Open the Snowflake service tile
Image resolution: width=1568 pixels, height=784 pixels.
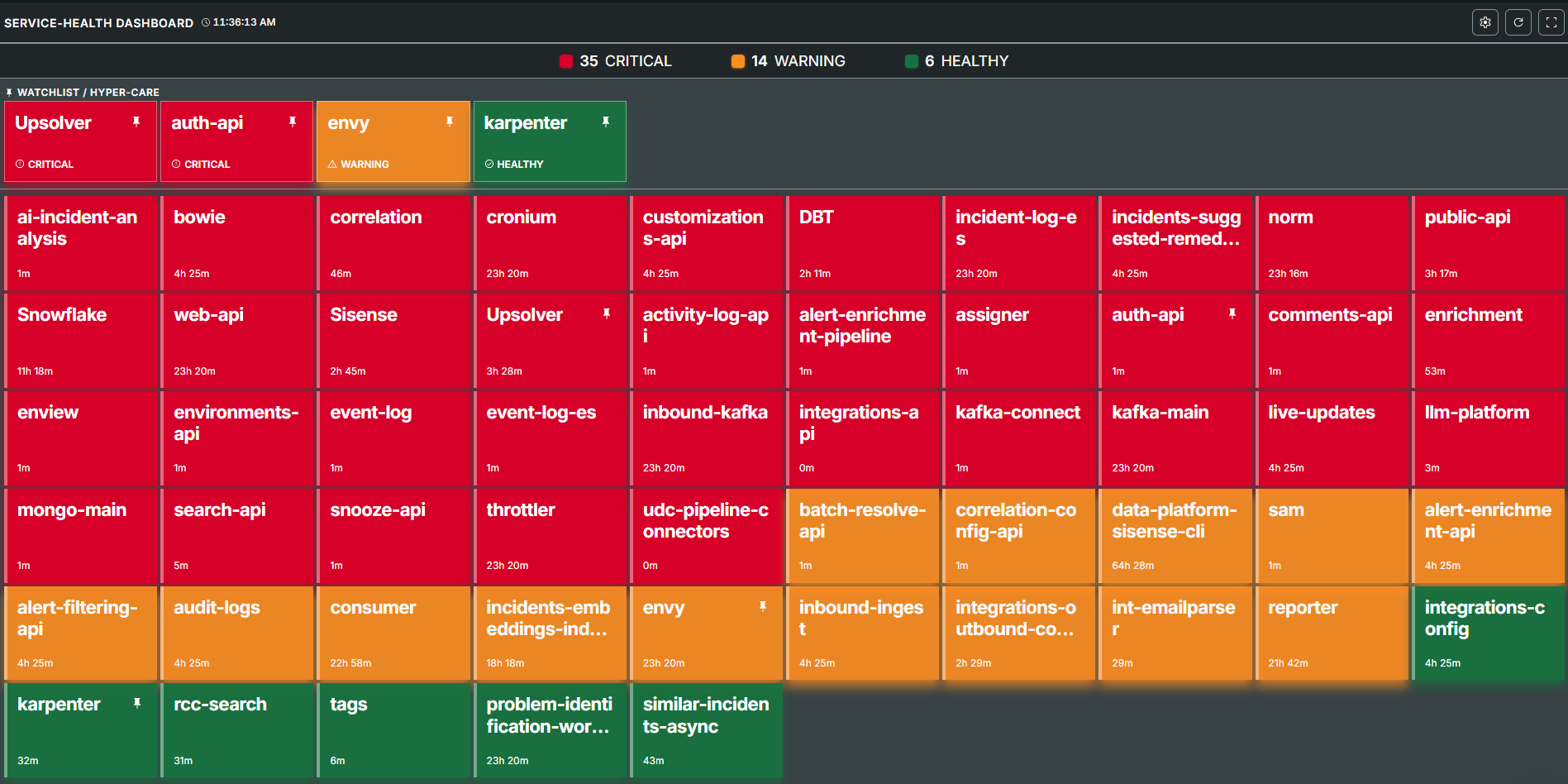[80, 341]
